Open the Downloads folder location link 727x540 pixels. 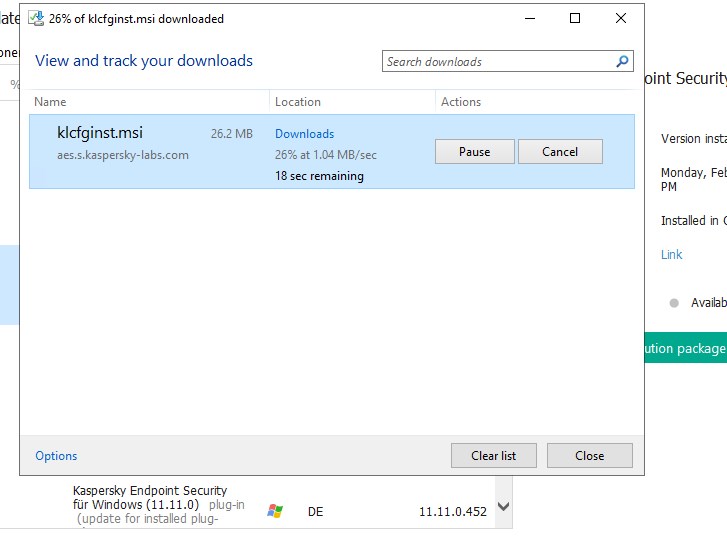pyautogui.click(x=304, y=134)
